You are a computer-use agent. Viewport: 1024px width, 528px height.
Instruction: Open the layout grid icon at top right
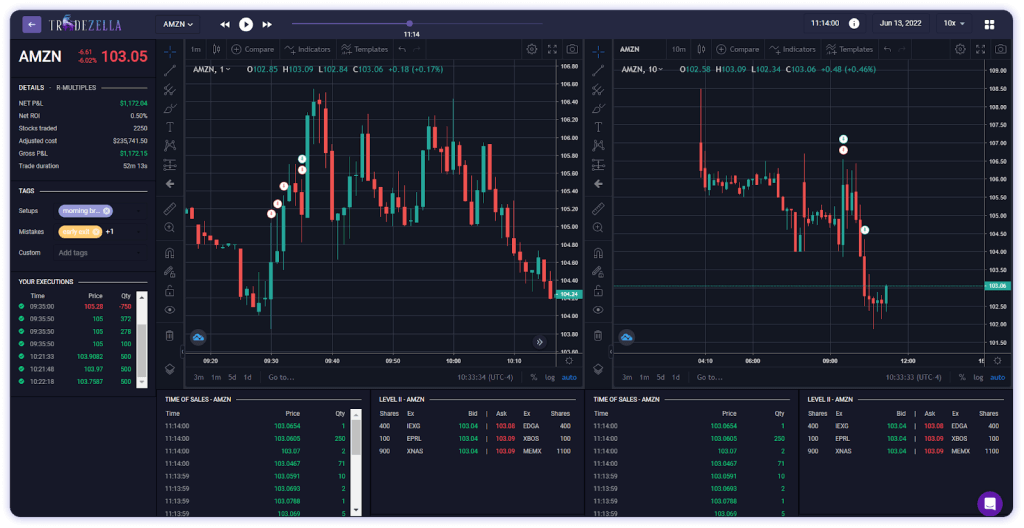click(x=990, y=23)
